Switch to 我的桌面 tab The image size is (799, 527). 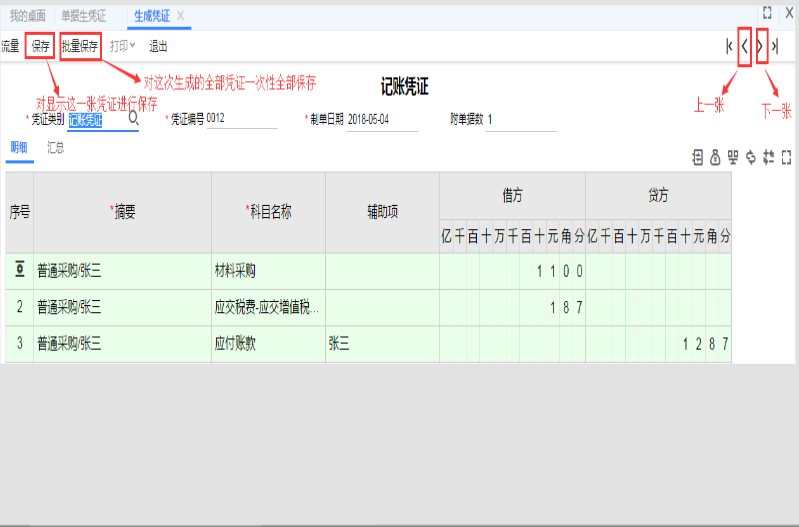[27, 15]
